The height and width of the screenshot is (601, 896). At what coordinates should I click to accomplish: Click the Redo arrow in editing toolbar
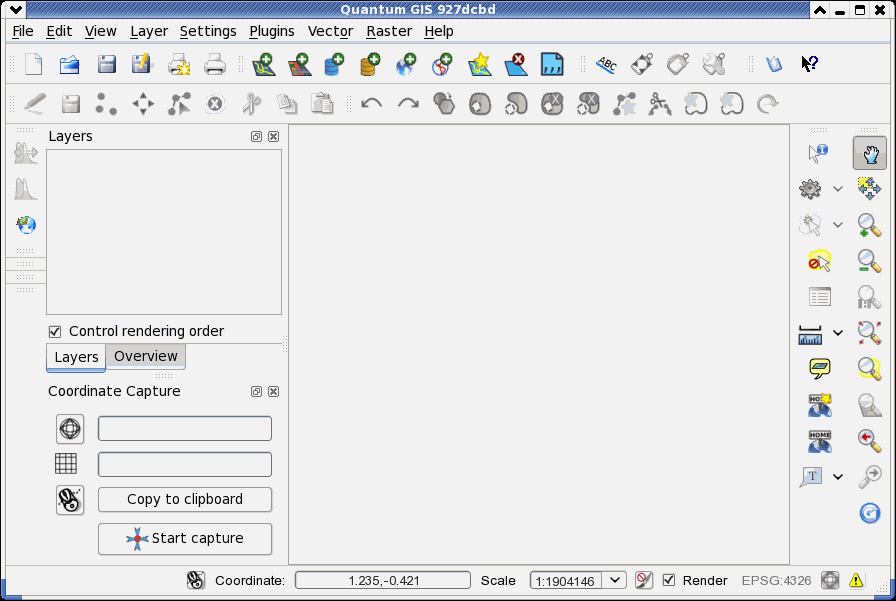(408, 104)
